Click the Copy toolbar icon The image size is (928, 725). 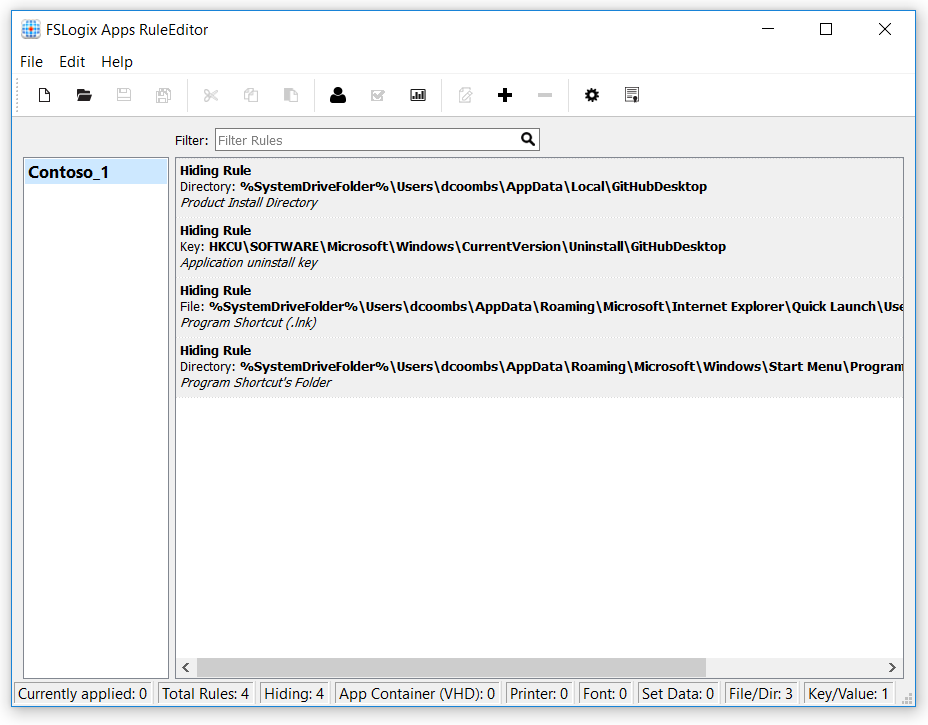point(251,95)
